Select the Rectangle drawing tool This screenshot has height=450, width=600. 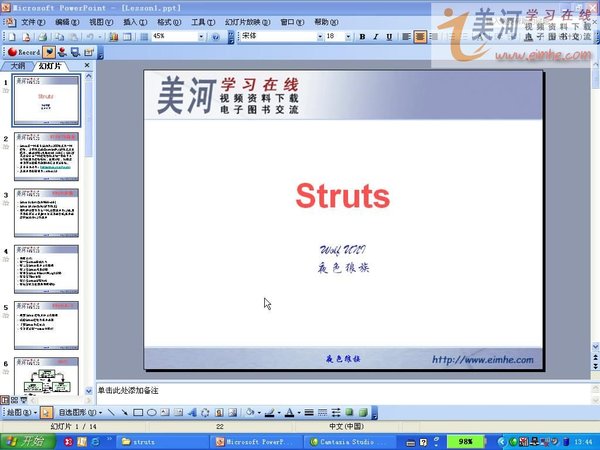[x=137, y=412]
